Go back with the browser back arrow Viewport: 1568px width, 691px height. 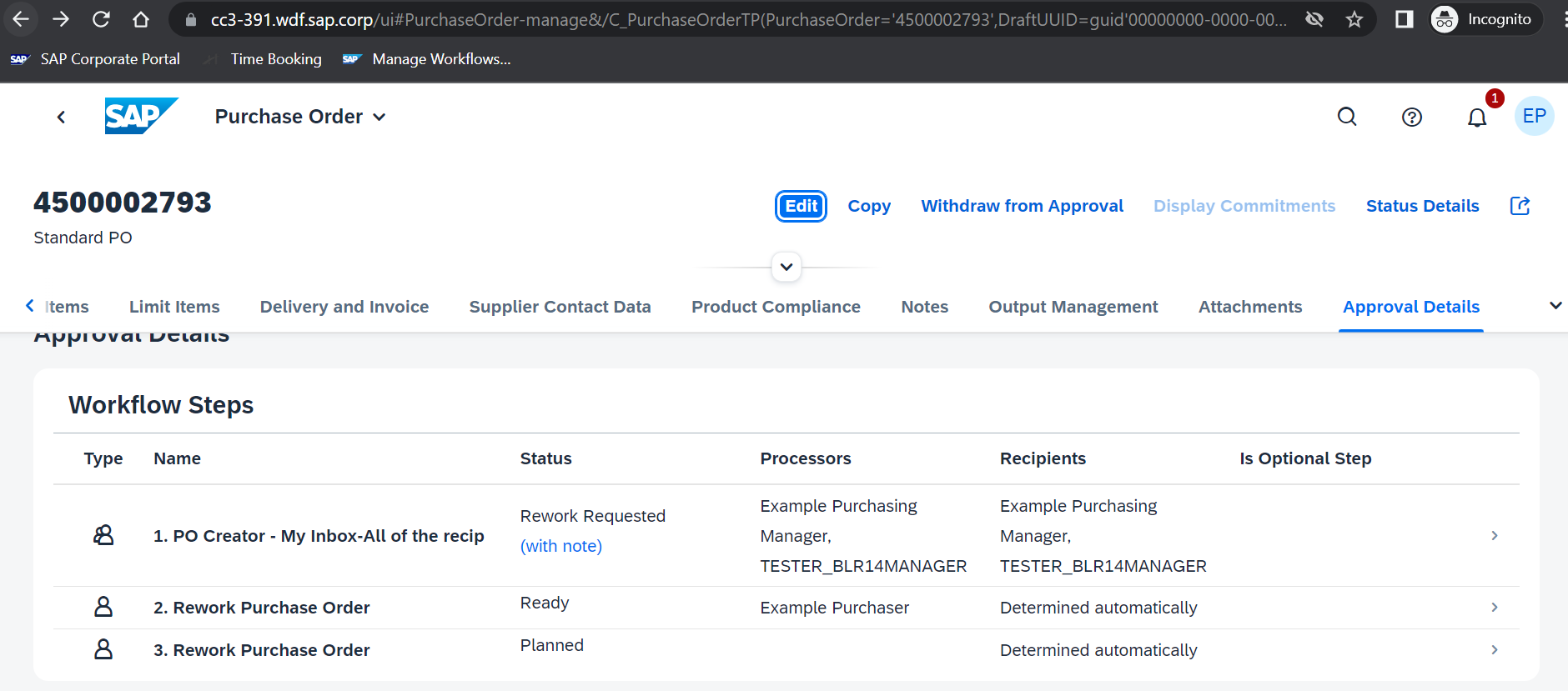pos(22,19)
